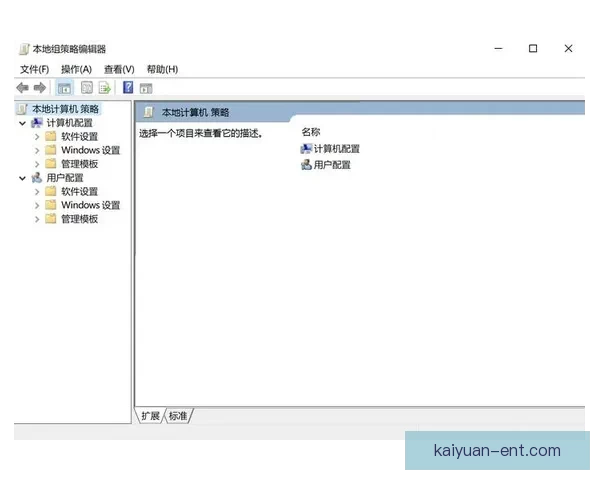
Task: Select 软件设置 label under 计算机配置
Action: tap(80, 136)
